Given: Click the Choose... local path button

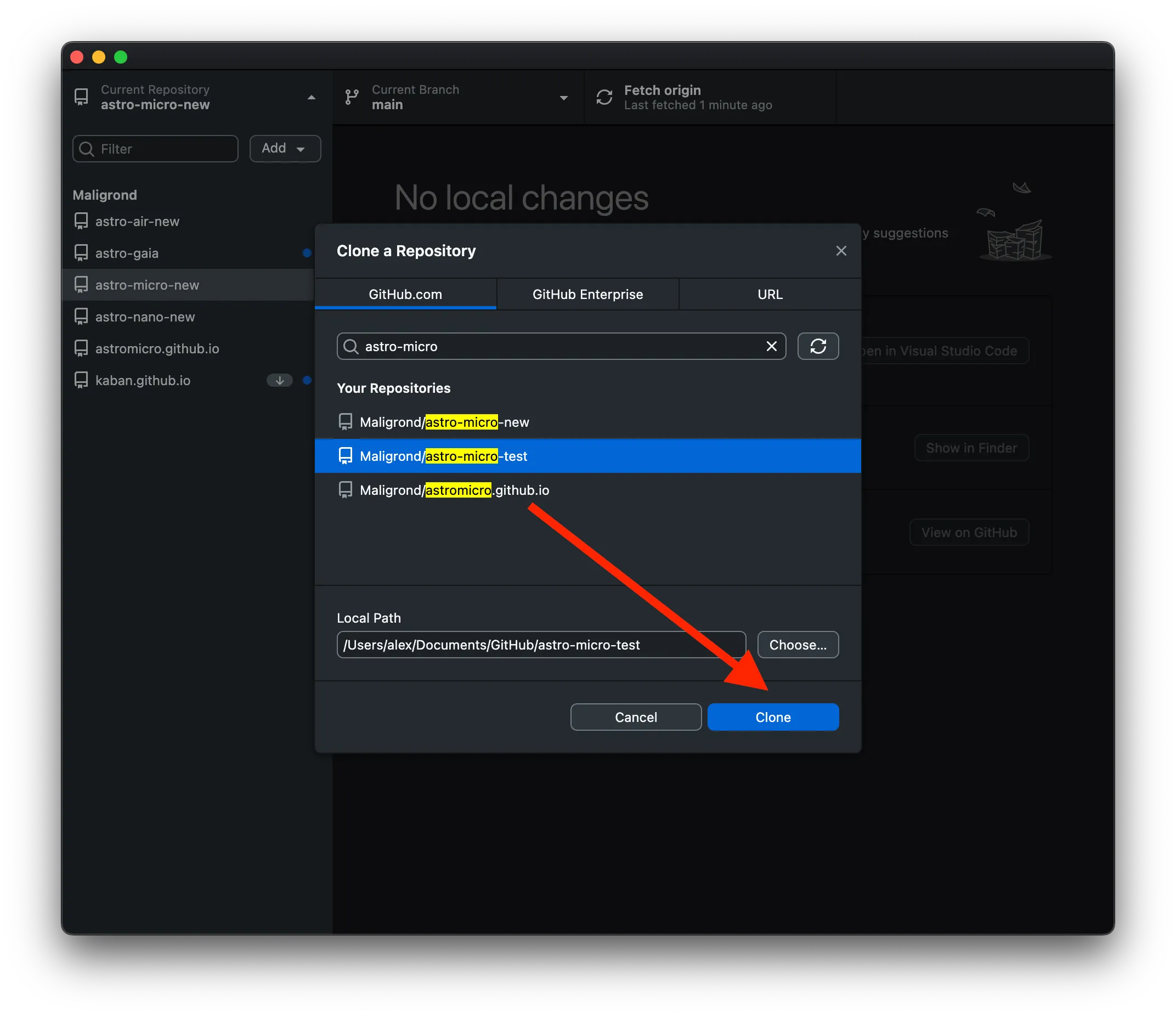Looking at the screenshot, I should pyautogui.click(x=798, y=645).
